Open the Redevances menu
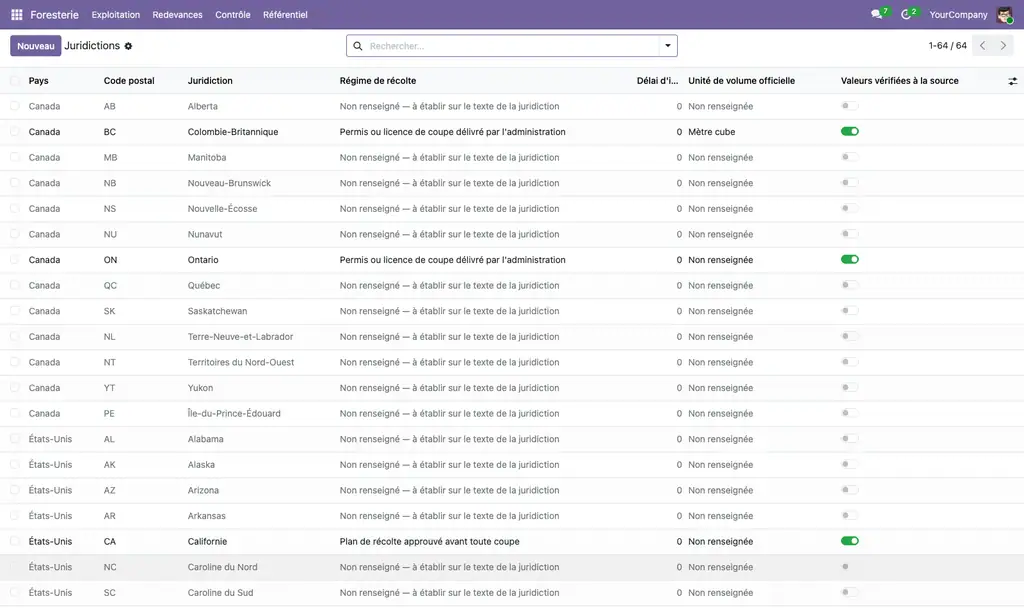The image size is (1024, 608). [178, 14]
